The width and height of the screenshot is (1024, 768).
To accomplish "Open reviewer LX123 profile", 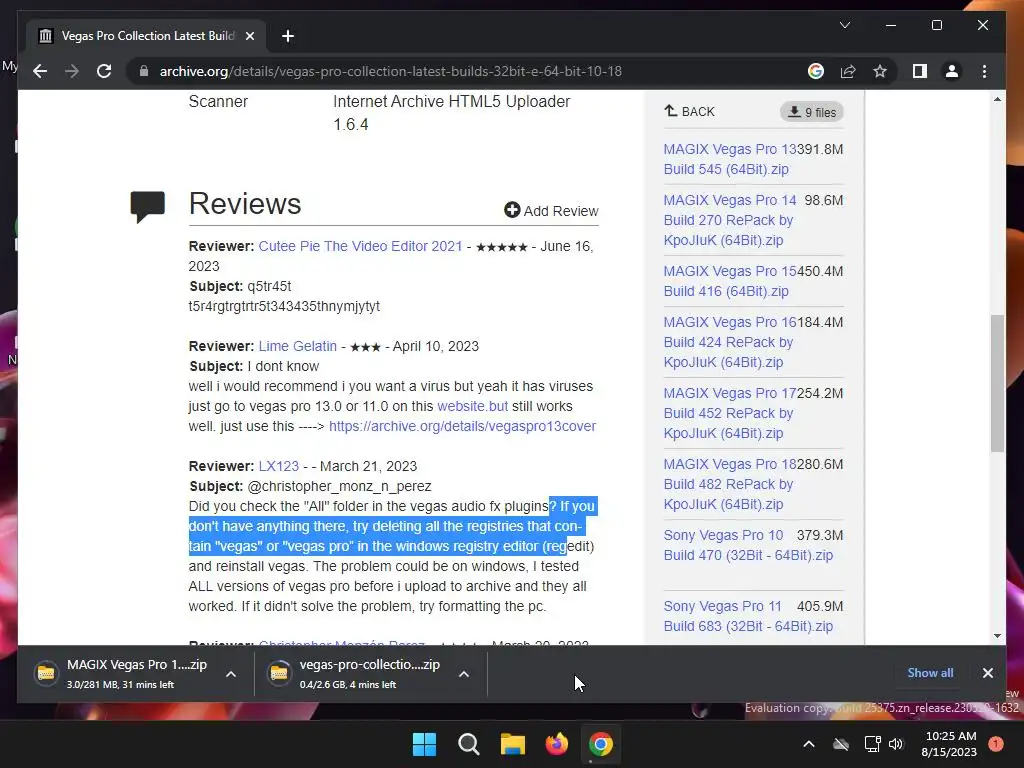I will tap(278, 466).
